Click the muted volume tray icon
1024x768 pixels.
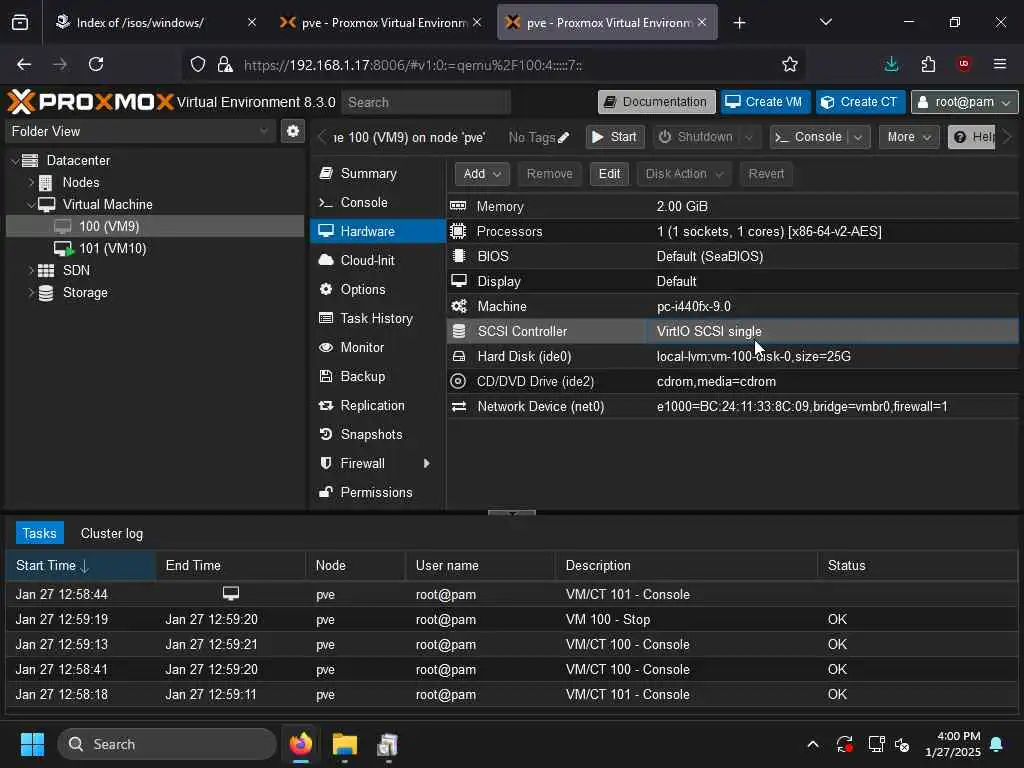[902, 744]
